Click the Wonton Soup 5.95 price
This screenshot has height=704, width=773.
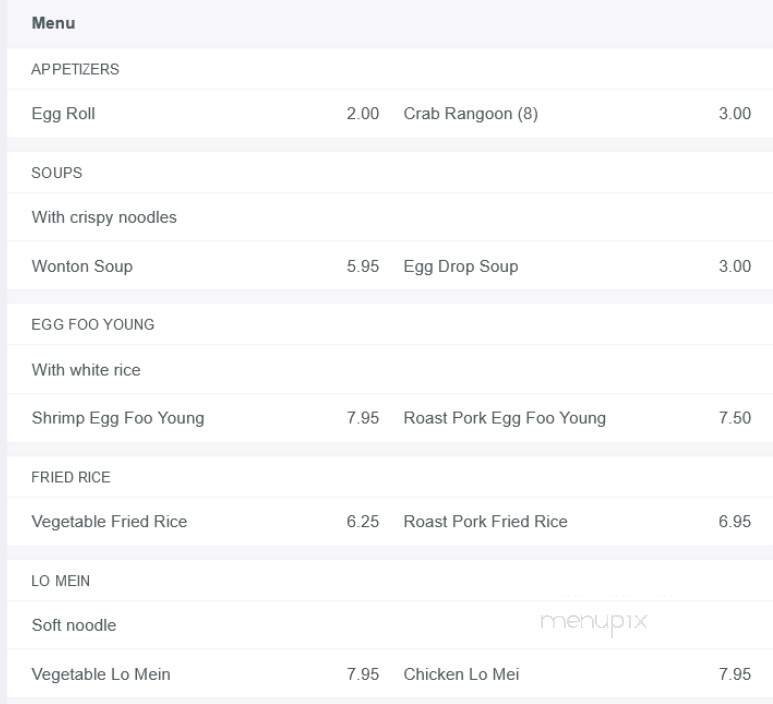(363, 267)
